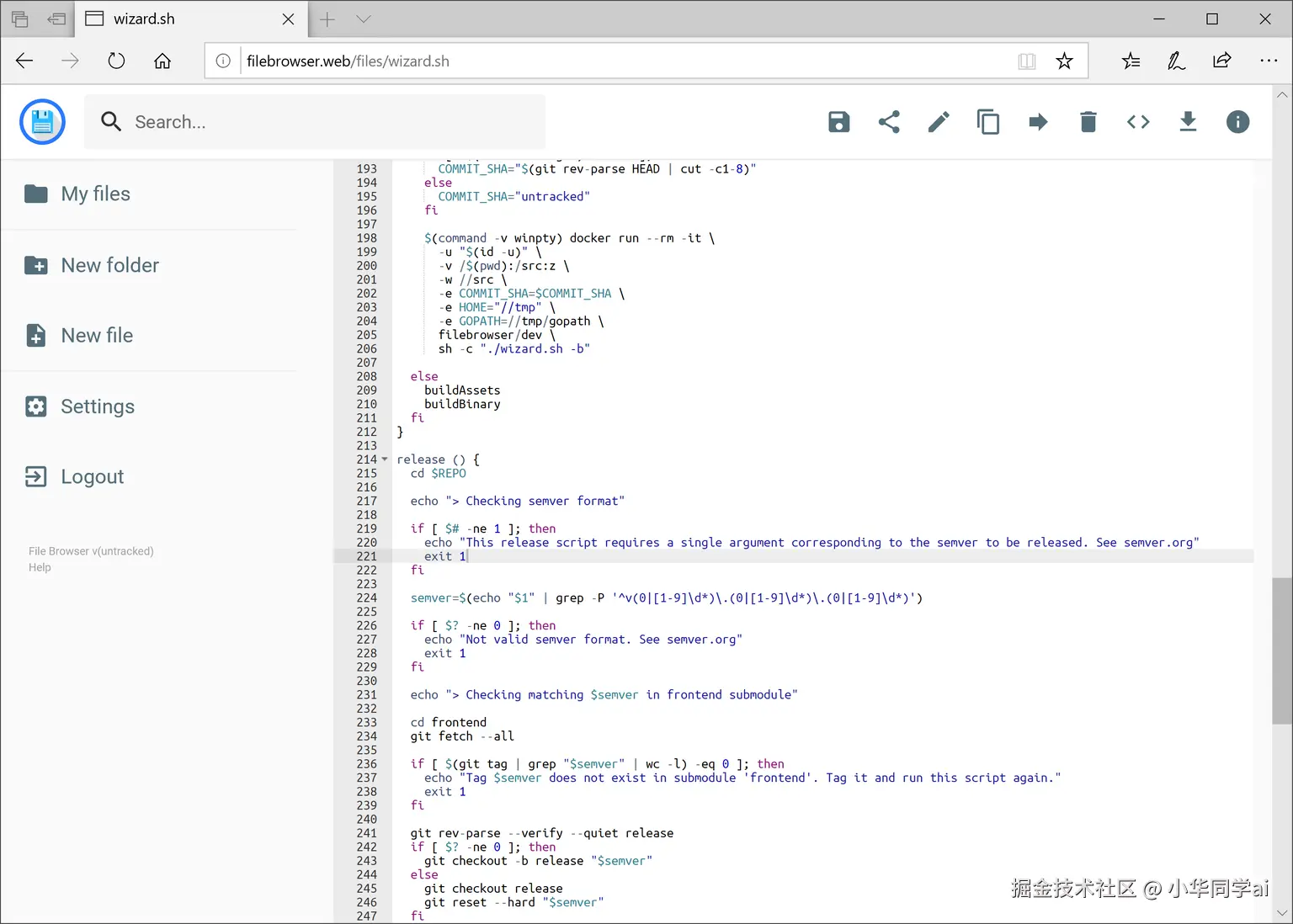This screenshot has width=1293, height=924.
Task: Show file info with the info icon
Action: click(x=1237, y=122)
